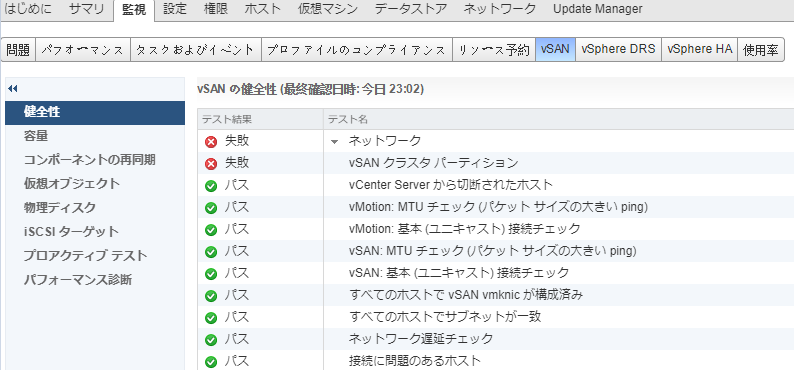Open the ネットワーク top tab
Viewport: 794px width, 370px height.
pyautogui.click(x=499, y=9)
